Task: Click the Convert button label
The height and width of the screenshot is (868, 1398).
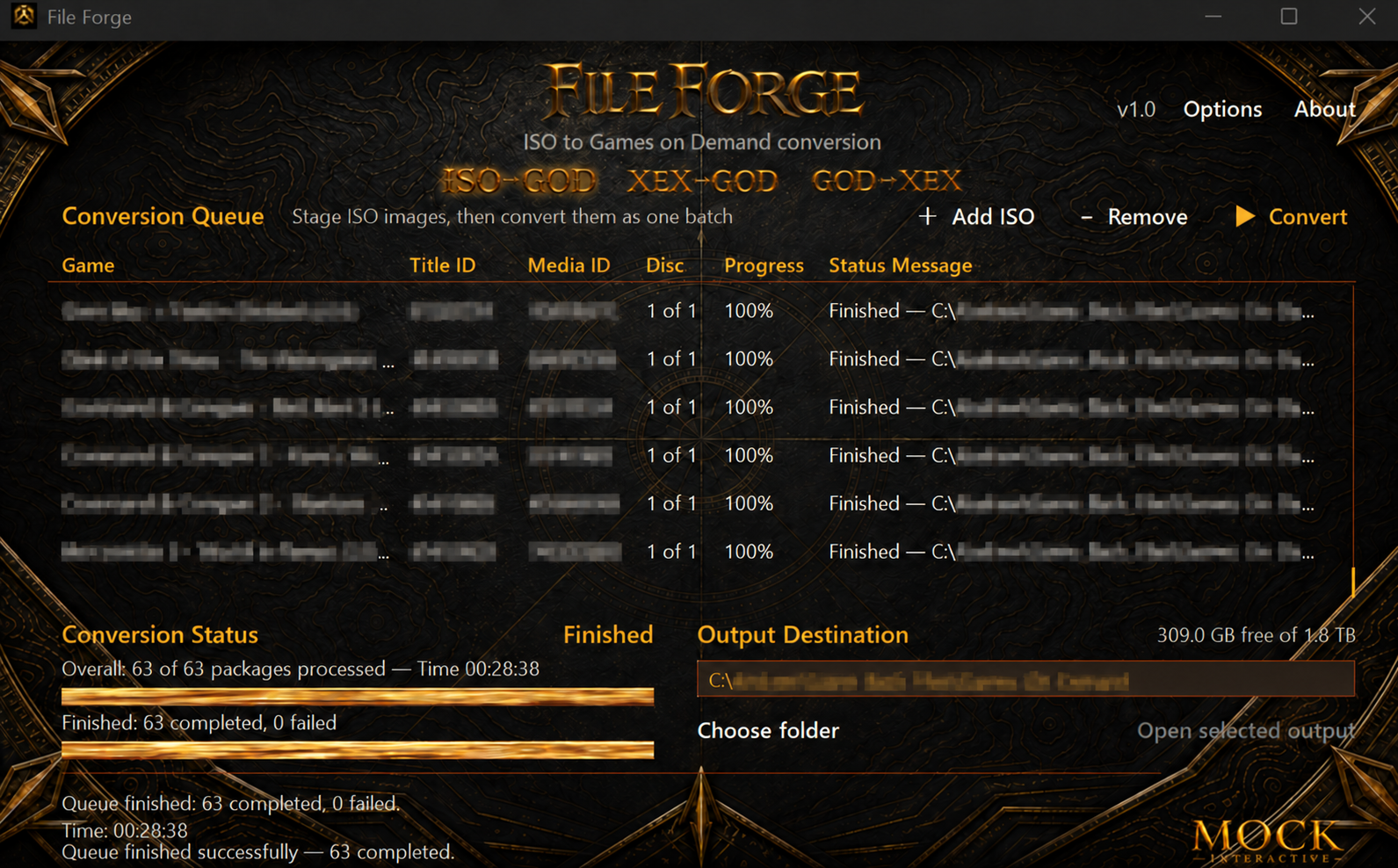Action: (1307, 216)
